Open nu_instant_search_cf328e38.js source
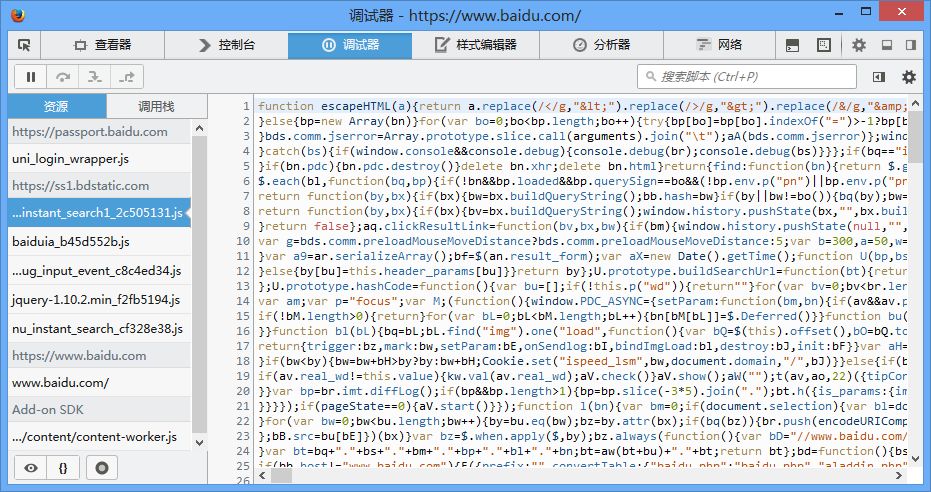931x492 pixels. point(100,328)
